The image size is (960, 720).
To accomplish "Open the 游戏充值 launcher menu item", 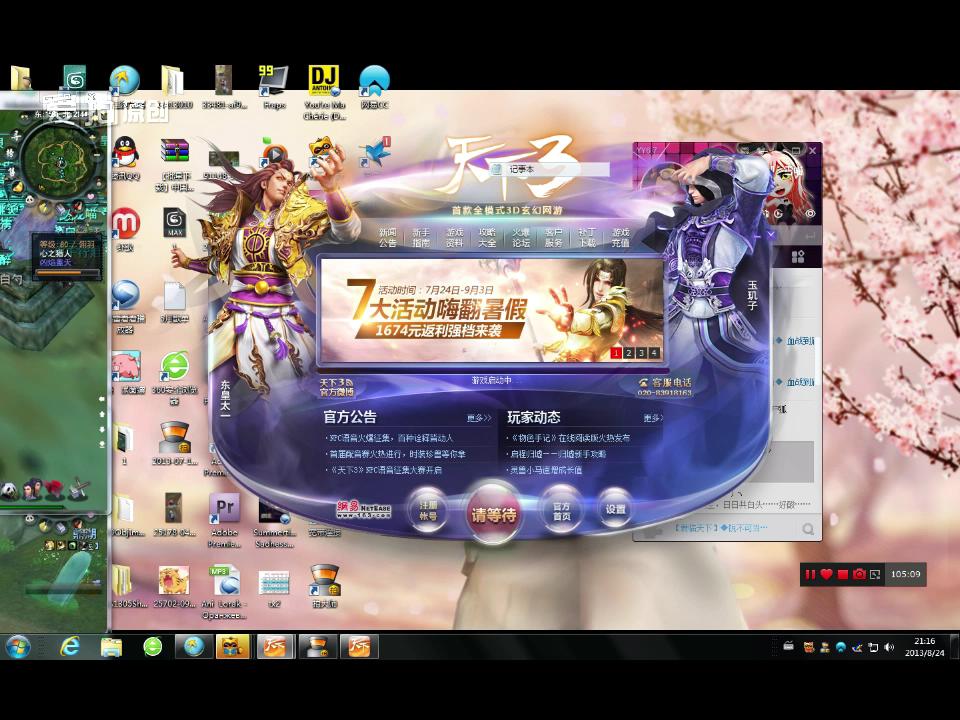I will point(620,238).
